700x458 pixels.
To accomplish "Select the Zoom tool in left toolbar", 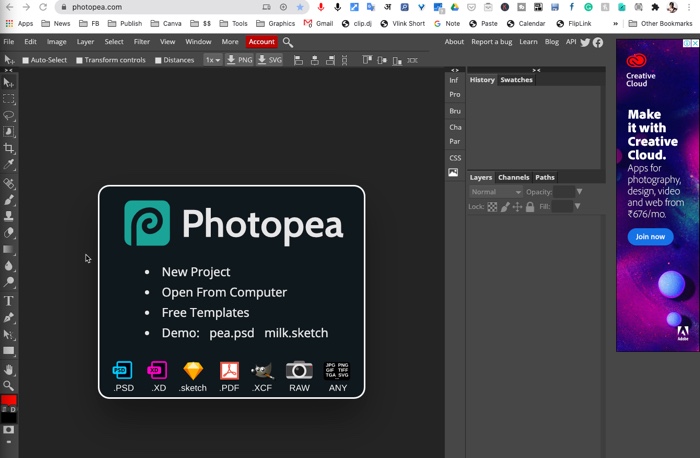I will click(x=8, y=386).
